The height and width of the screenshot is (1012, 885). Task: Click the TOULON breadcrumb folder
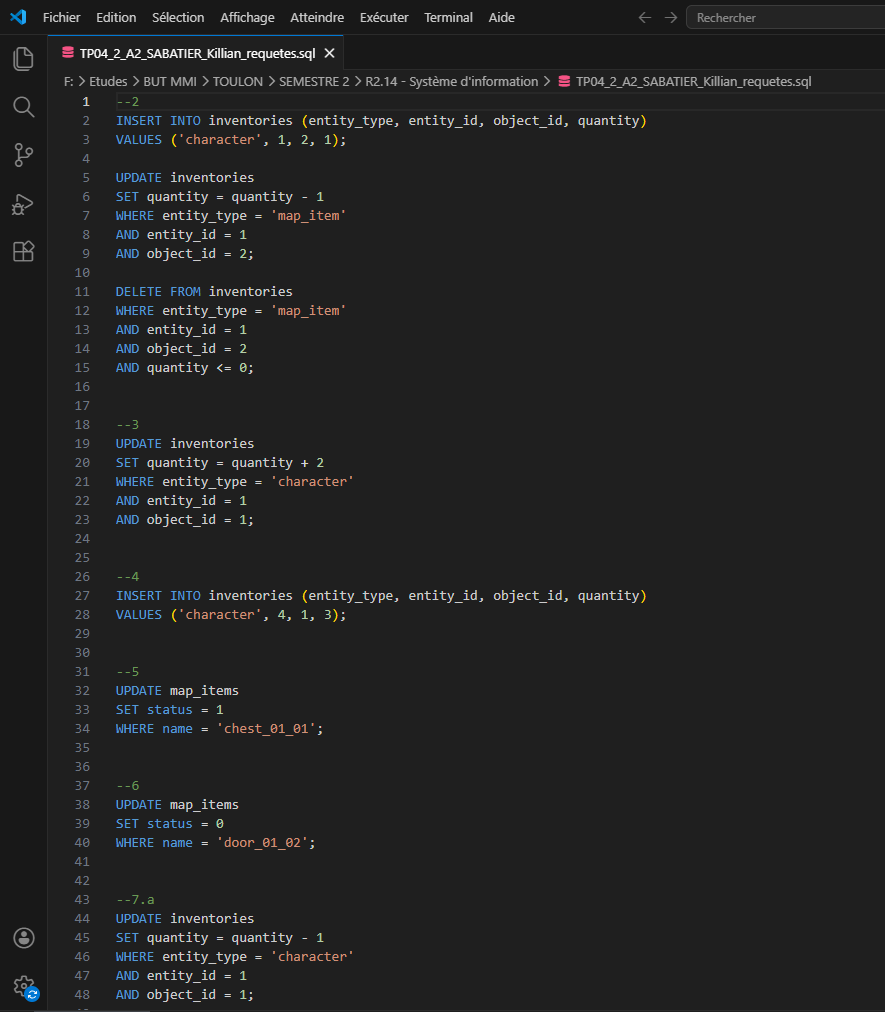point(238,81)
